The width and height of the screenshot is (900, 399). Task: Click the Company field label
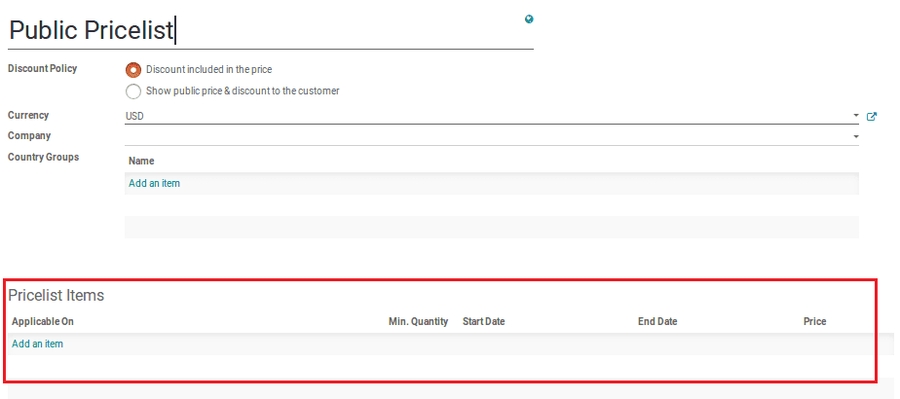click(x=29, y=136)
